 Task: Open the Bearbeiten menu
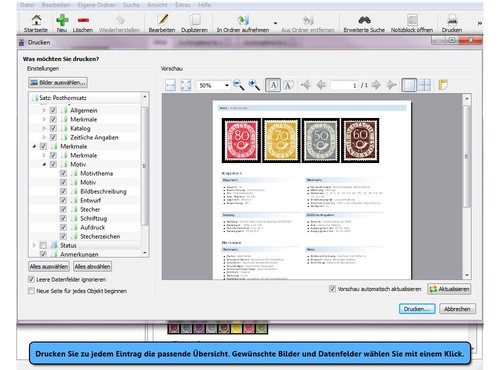56,5
